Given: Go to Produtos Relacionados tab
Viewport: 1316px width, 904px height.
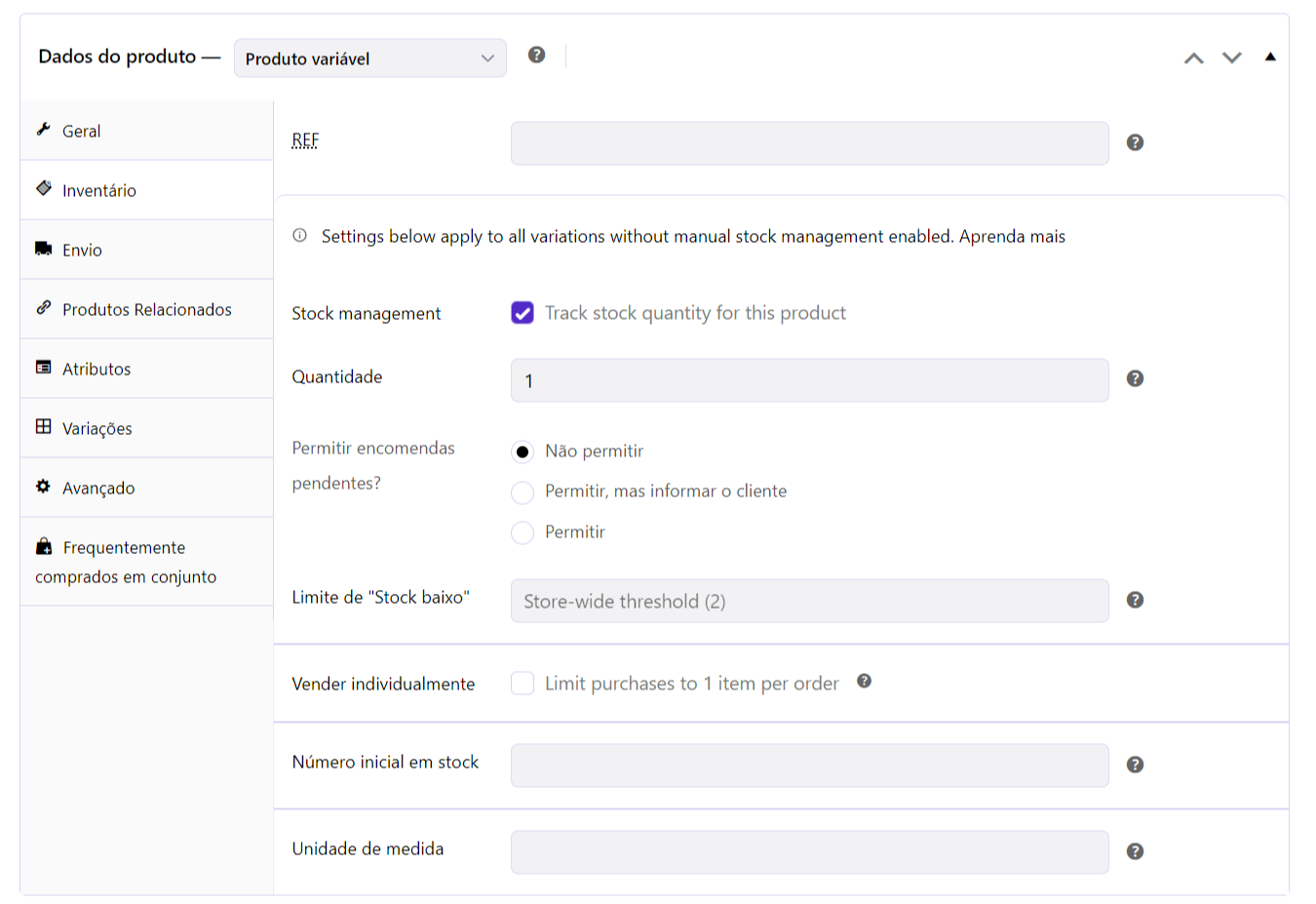Looking at the screenshot, I should tap(146, 309).
